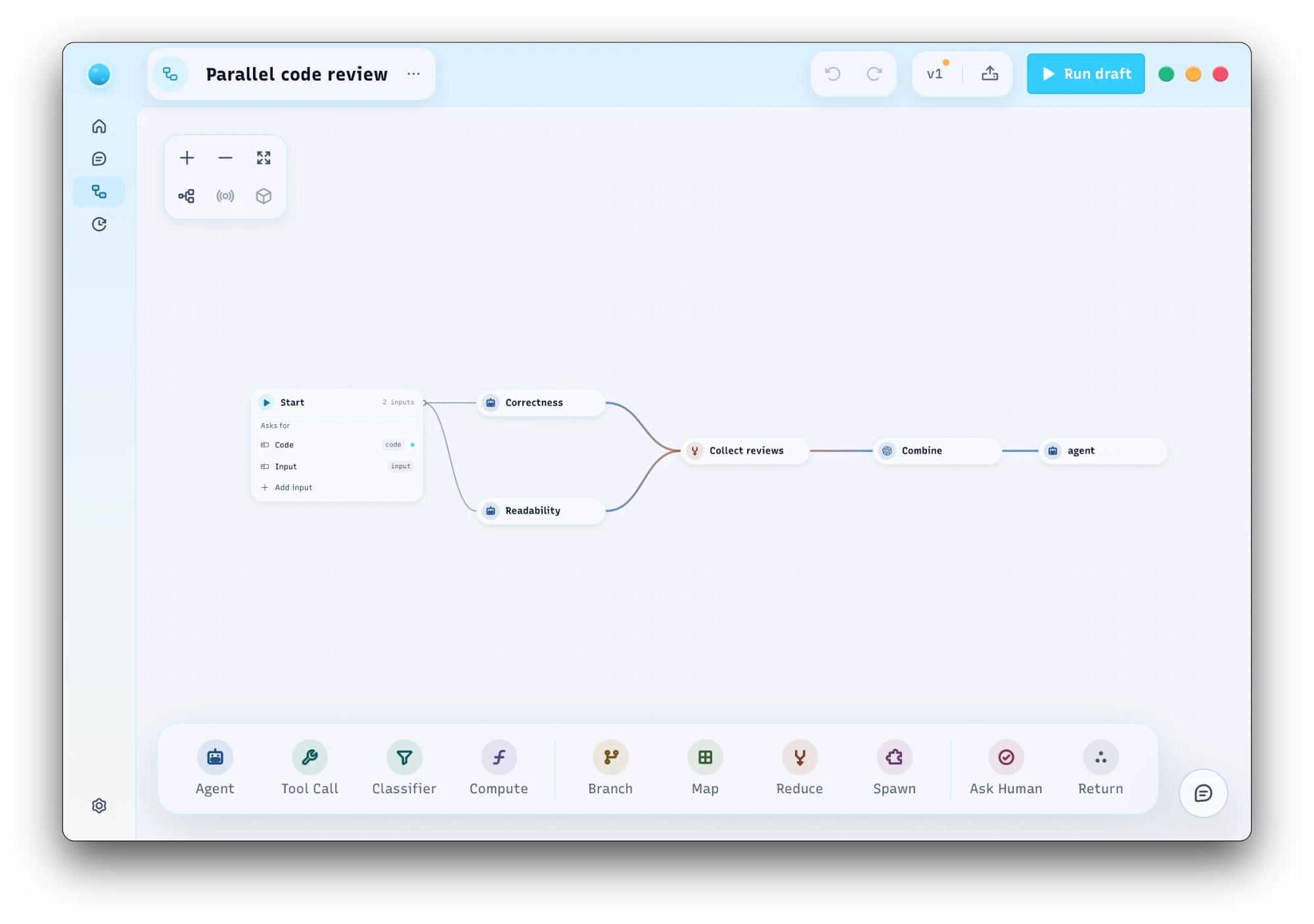
Task: Click the blue orb app logo
Action: click(x=99, y=74)
